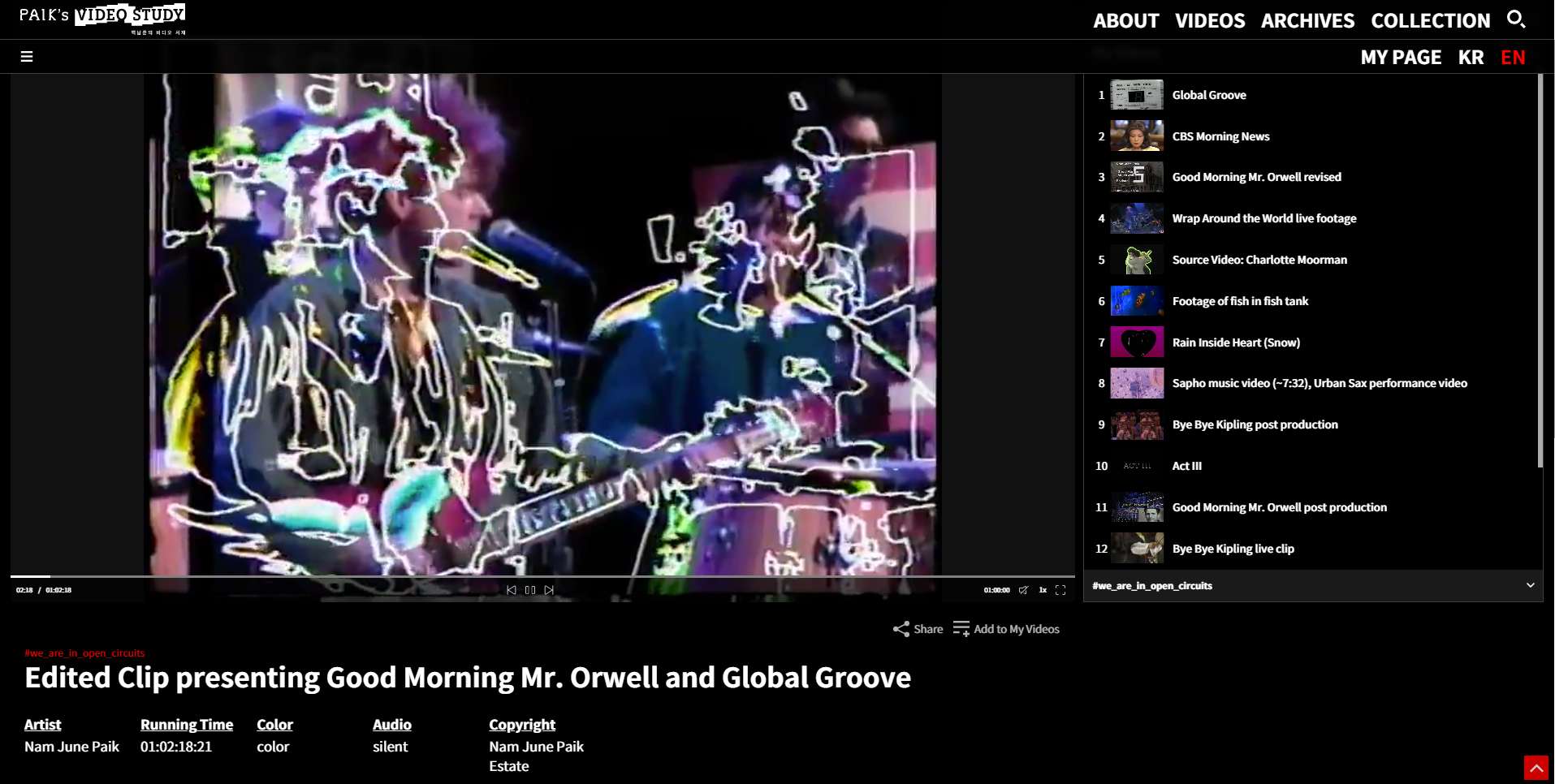
Task: Click the Sapho music video thumbnail
Action: tap(1137, 383)
